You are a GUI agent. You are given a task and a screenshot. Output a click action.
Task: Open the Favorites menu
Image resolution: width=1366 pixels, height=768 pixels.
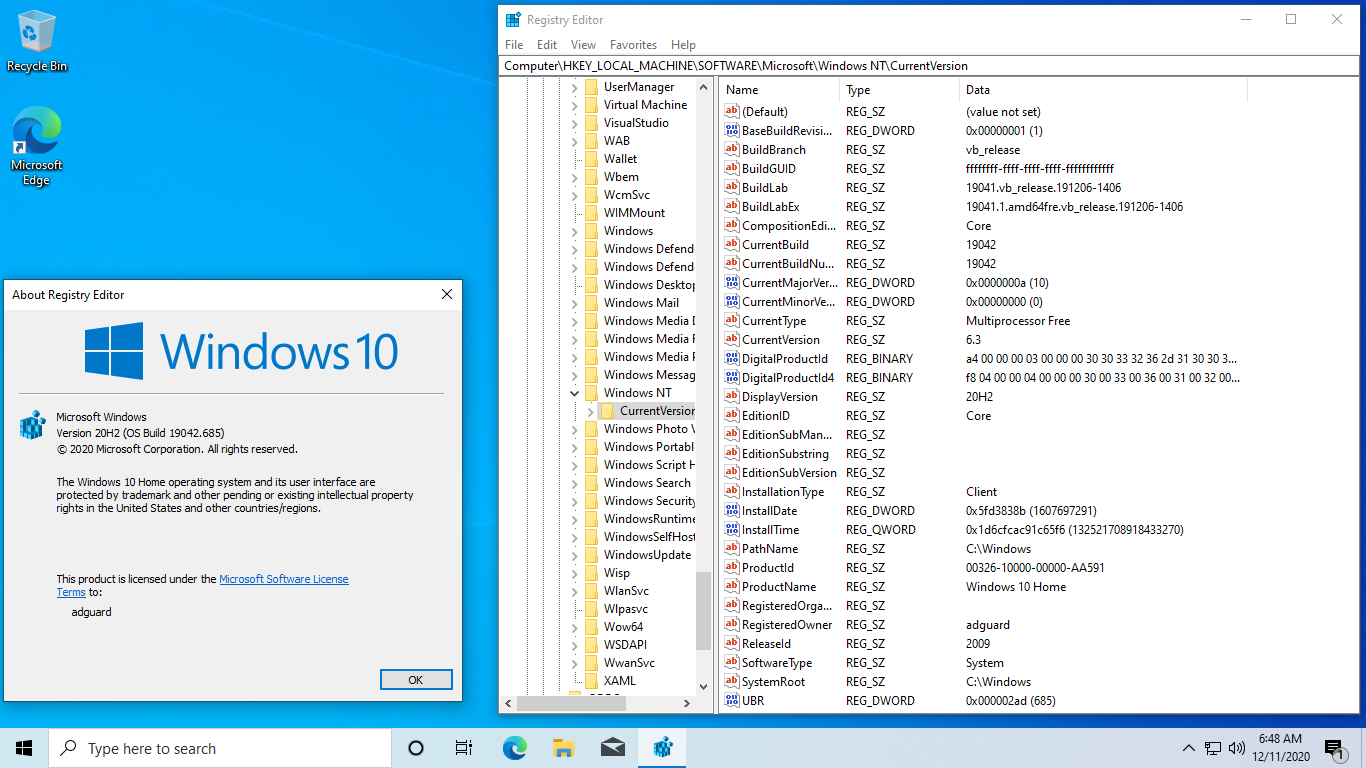[634, 45]
